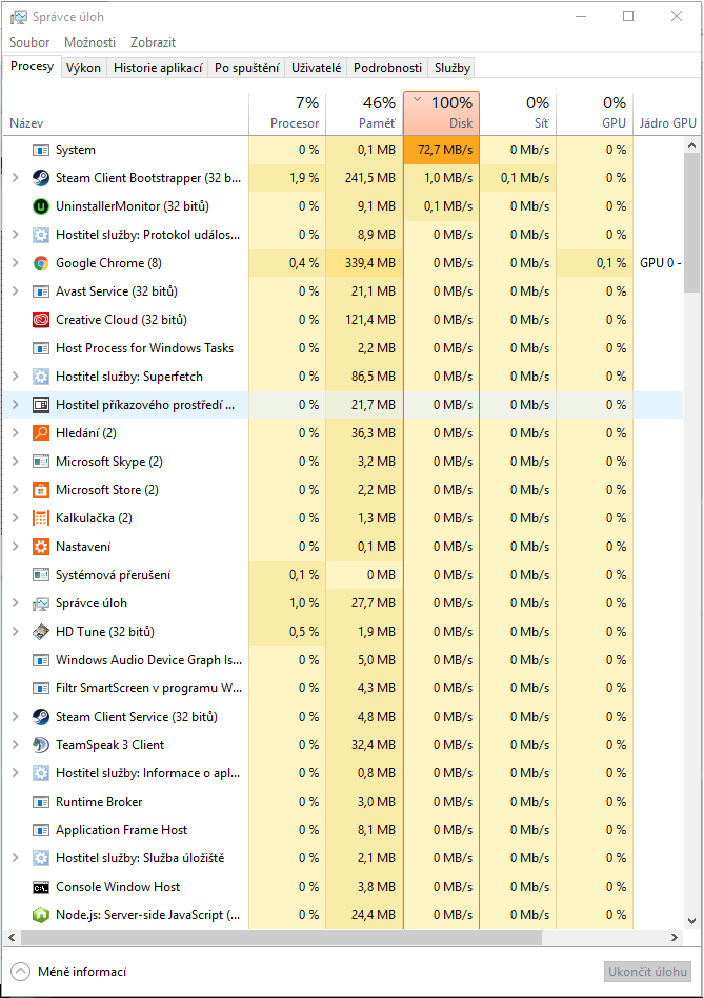
Task: Click the TeamSpeak 3 Client icon
Action: tap(41, 745)
